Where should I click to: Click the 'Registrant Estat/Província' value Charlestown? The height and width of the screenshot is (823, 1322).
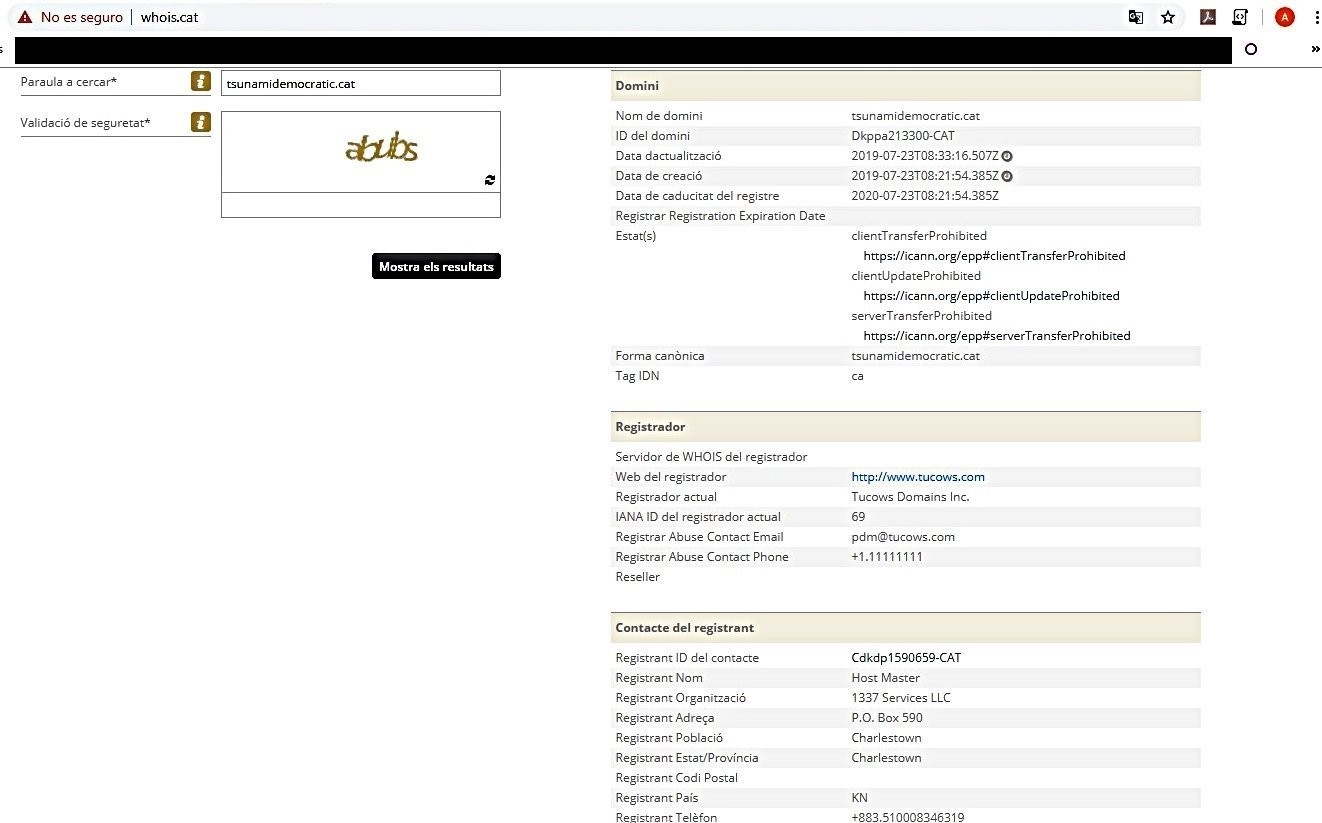(886, 758)
